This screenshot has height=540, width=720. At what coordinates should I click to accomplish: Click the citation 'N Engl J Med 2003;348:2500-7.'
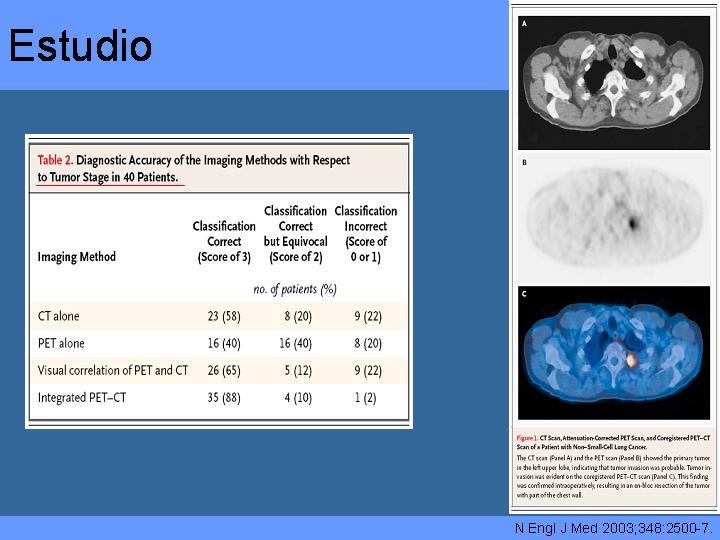point(614,529)
